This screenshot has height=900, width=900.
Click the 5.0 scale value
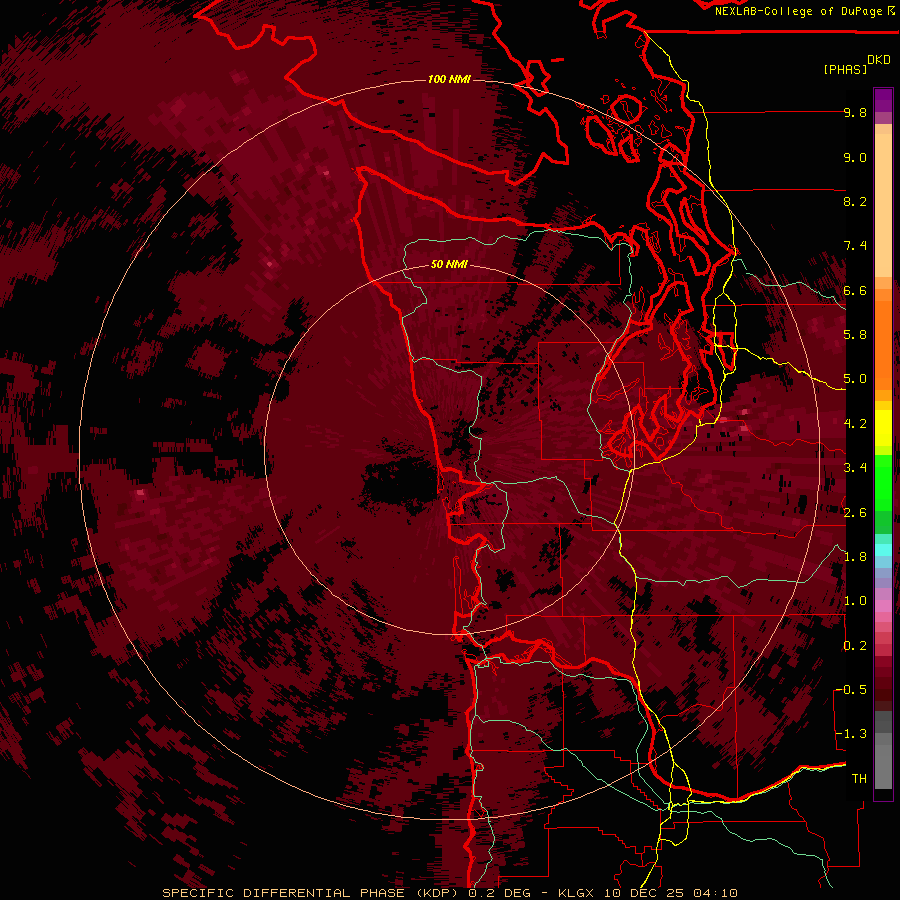(855, 379)
